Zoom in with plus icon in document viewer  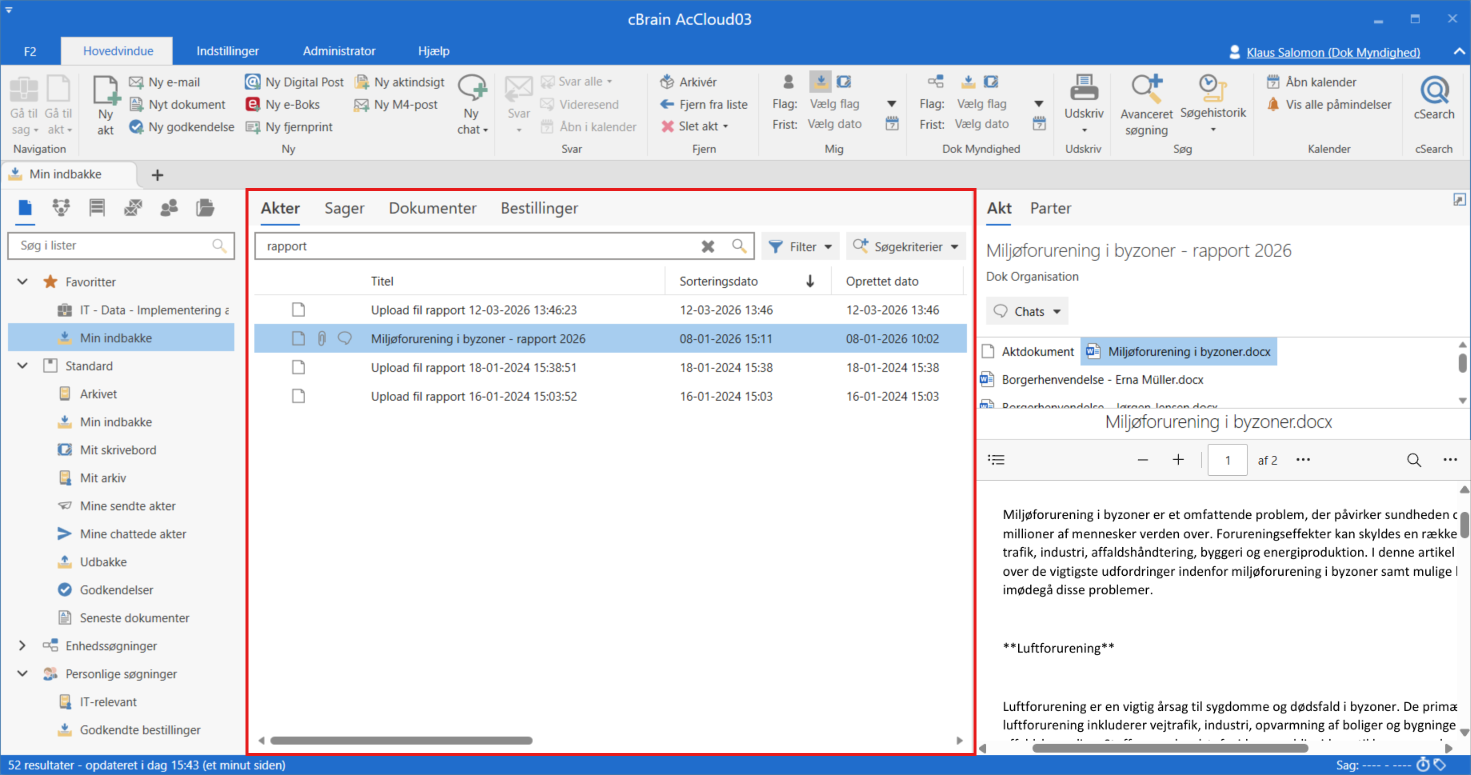click(1178, 460)
